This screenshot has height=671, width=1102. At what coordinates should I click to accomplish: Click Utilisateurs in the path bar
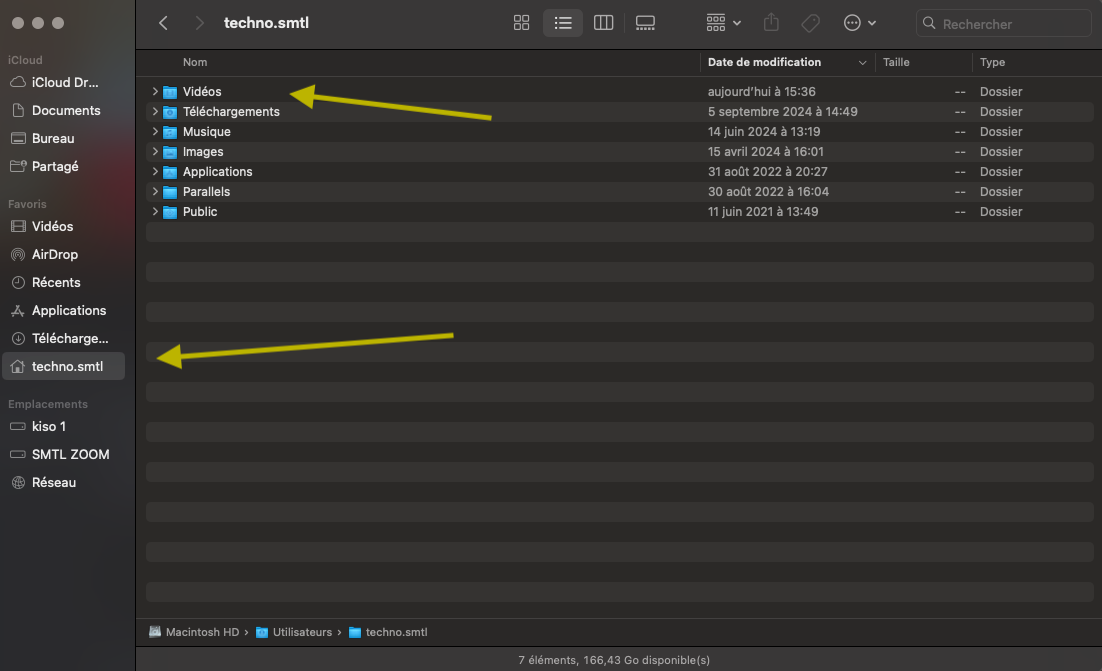(298, 632)
